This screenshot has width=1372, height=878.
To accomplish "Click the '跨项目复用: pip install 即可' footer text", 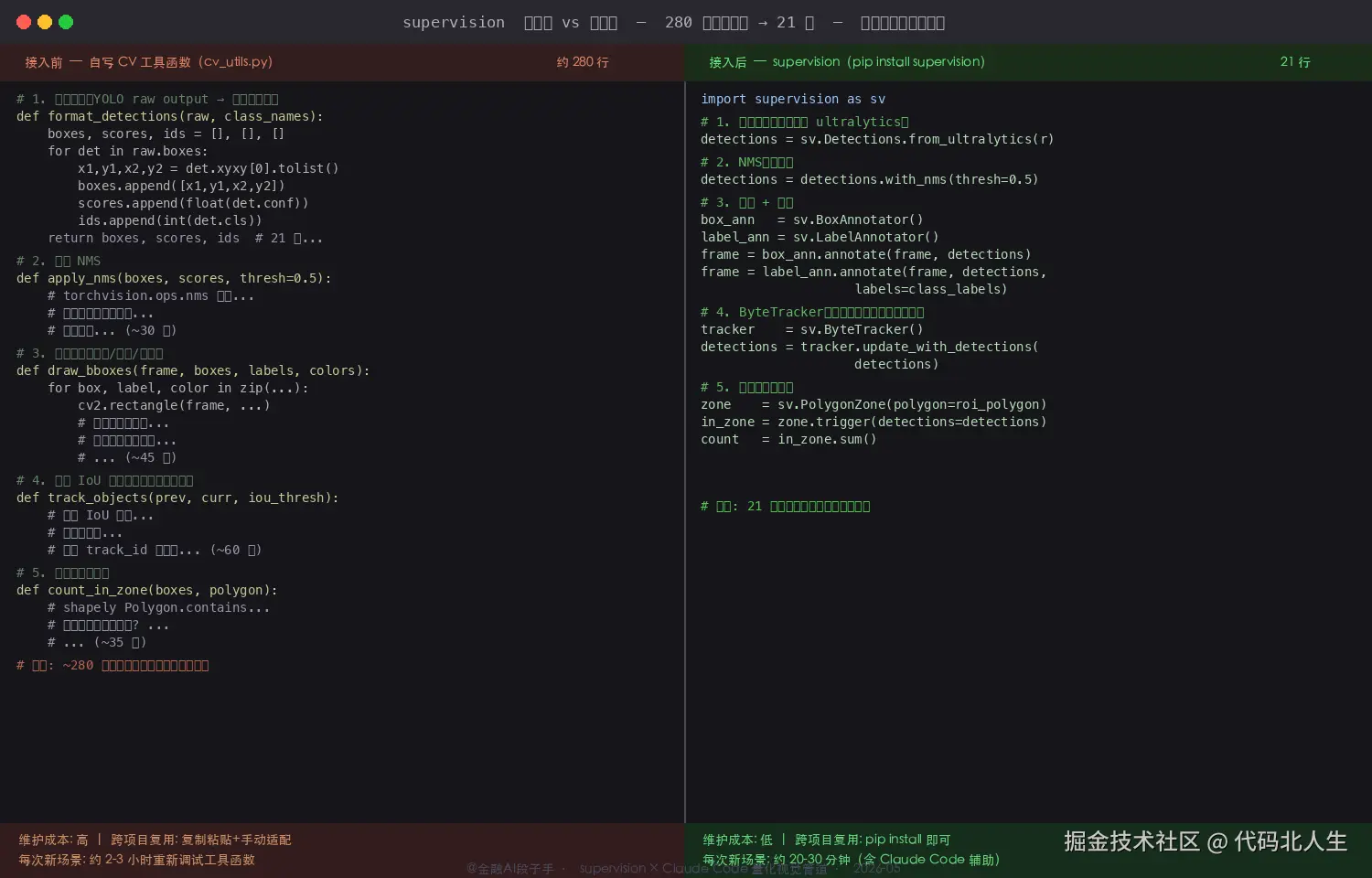I will pos(873,840).
